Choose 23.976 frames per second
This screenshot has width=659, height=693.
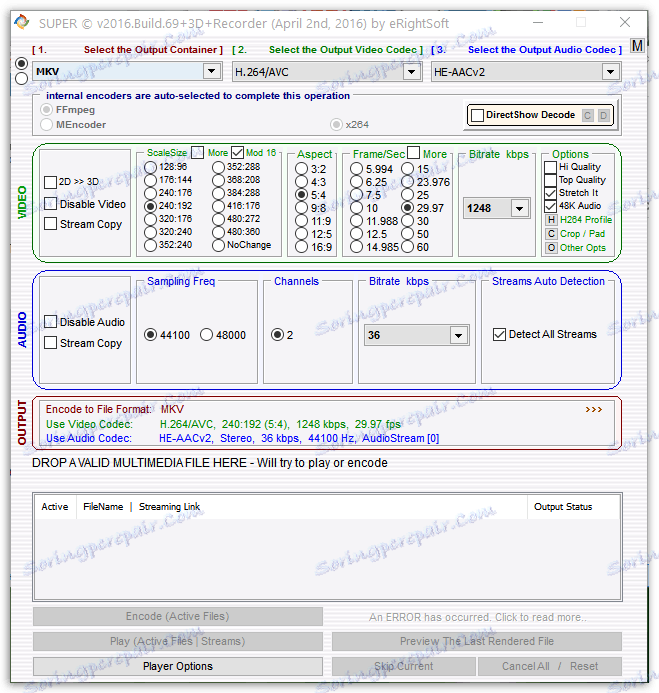click(408, 182)
